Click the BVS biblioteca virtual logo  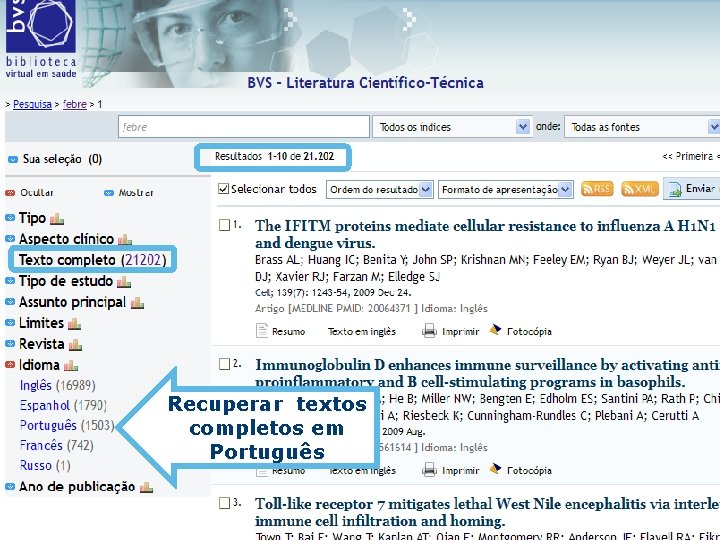coord(40,39)
